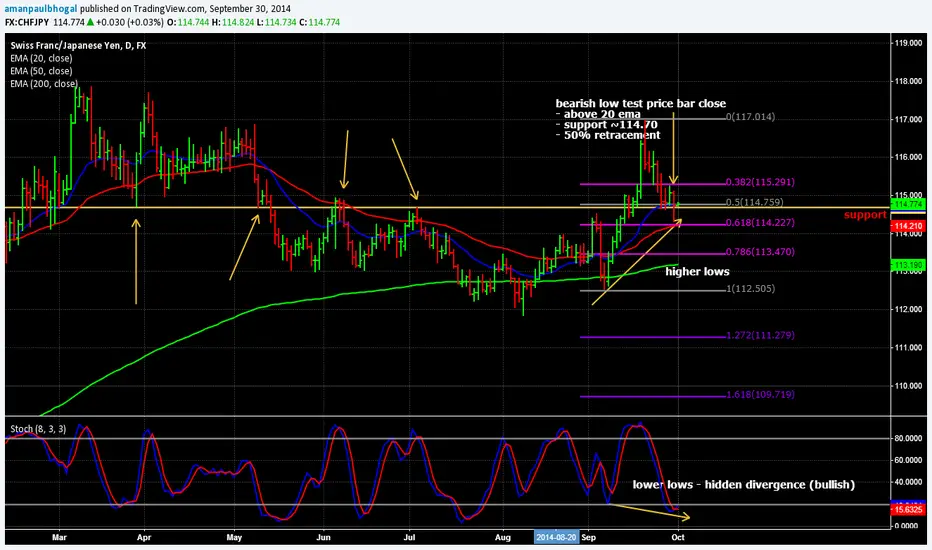Click the Fibonacci 1.618(109.719) level label

[x=760, y=394]
